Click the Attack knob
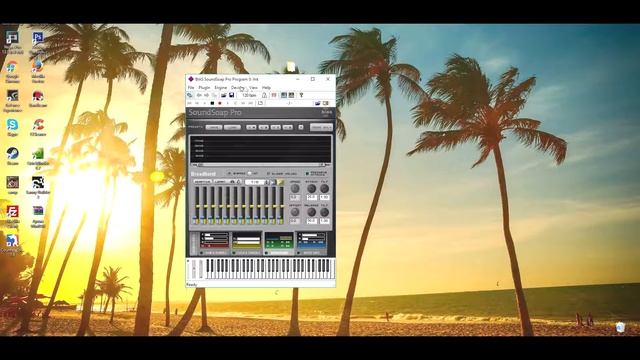Viewport: 640px width, 360px height. tap(311, 189)
